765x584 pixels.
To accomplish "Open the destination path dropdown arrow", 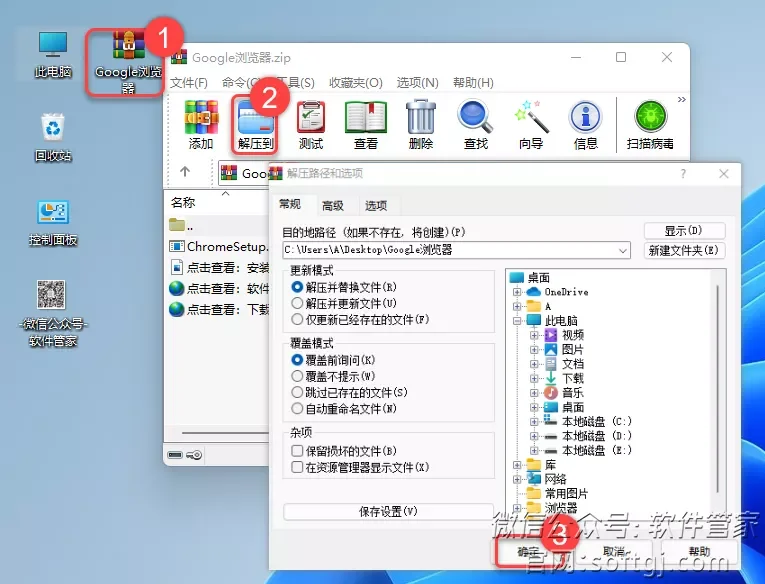I will (623, 250).
